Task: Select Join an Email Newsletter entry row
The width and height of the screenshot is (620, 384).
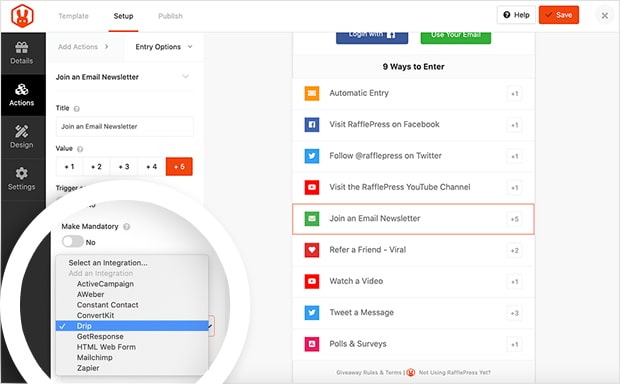Action: pyautogui.click(x=413, y=219)
